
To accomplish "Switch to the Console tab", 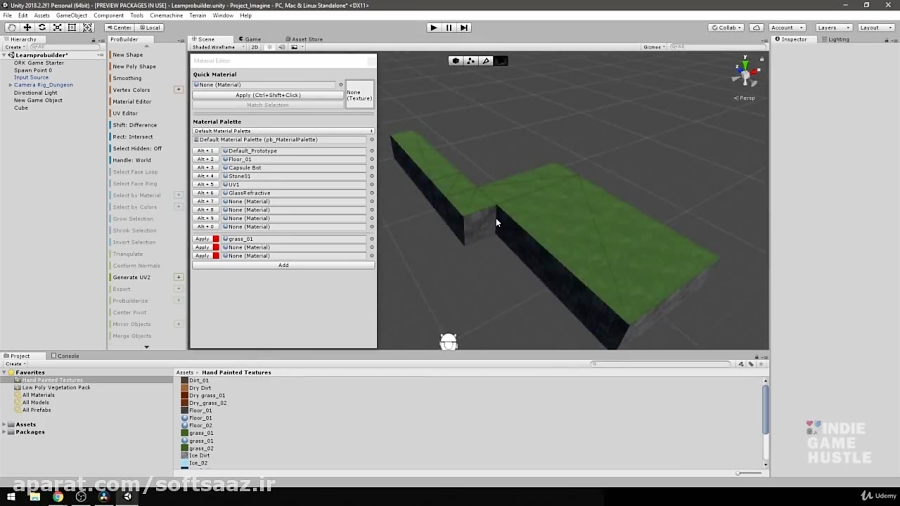I will pyautogui.click(x=65, y=356).
